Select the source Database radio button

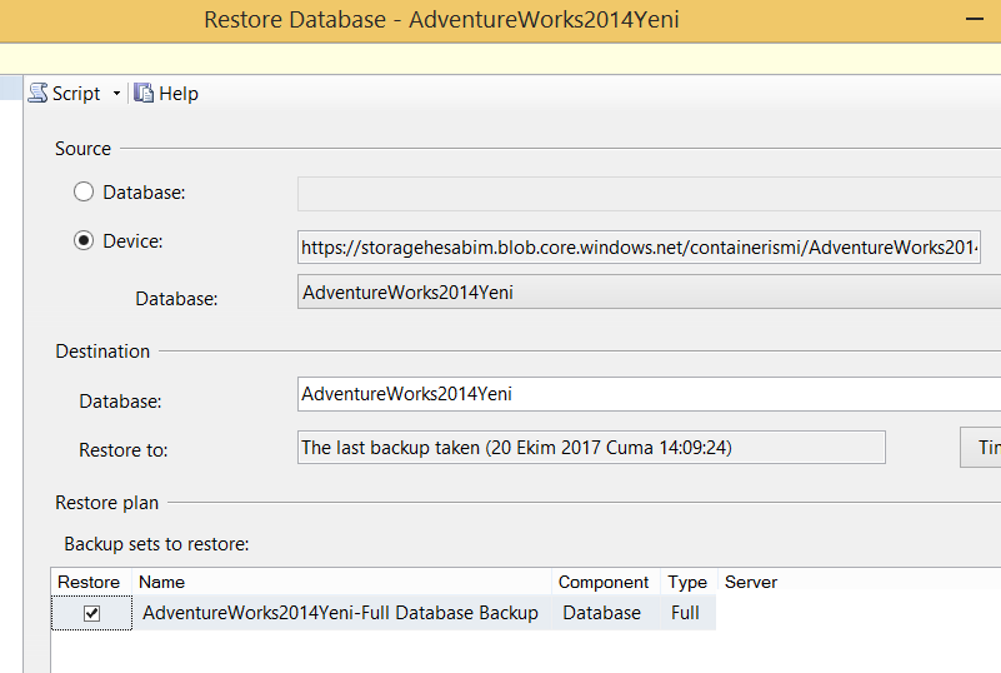point(84,192)
